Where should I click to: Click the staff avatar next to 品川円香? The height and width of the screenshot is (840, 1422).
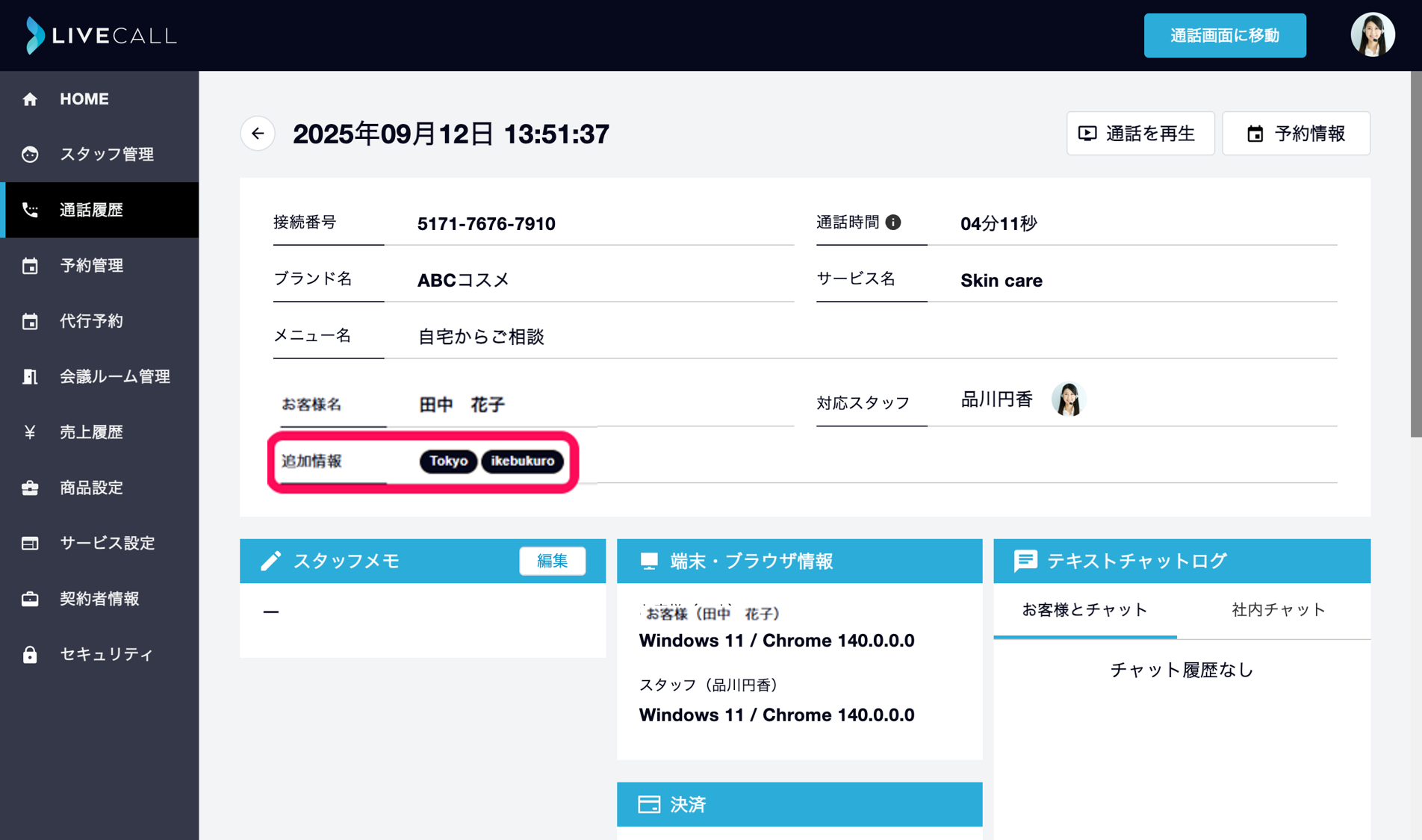pyautogui.click(x=1068, y=399)
